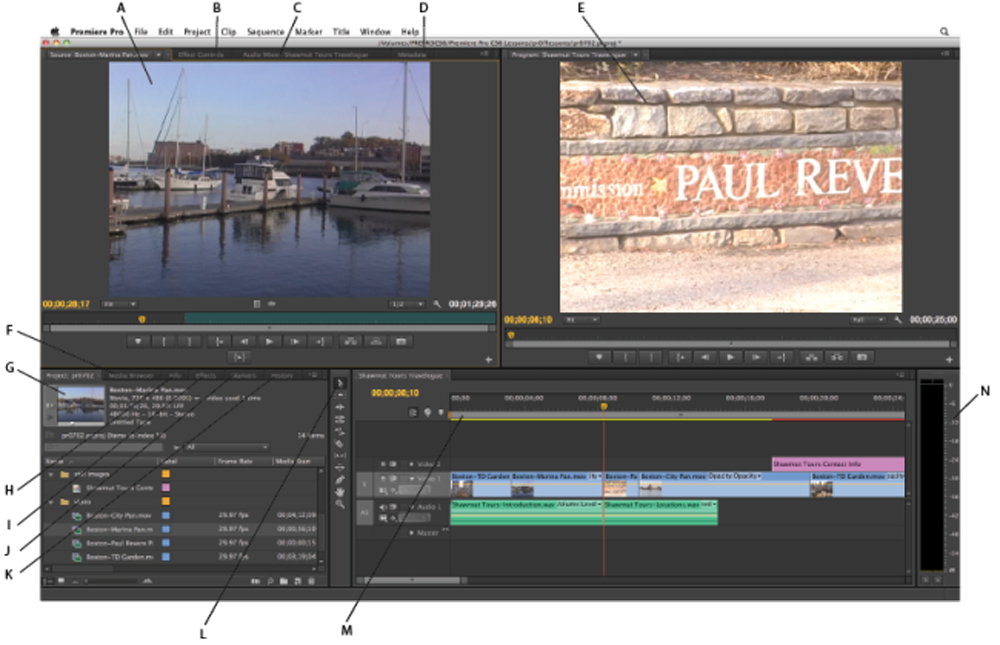This screenshot has height=645, width=1000.
Task: Switch to History tab
Action: 281,376
